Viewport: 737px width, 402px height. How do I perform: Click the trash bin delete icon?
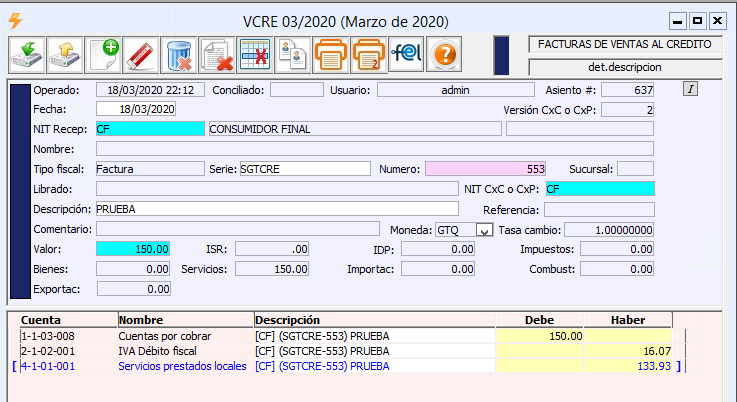179,54
